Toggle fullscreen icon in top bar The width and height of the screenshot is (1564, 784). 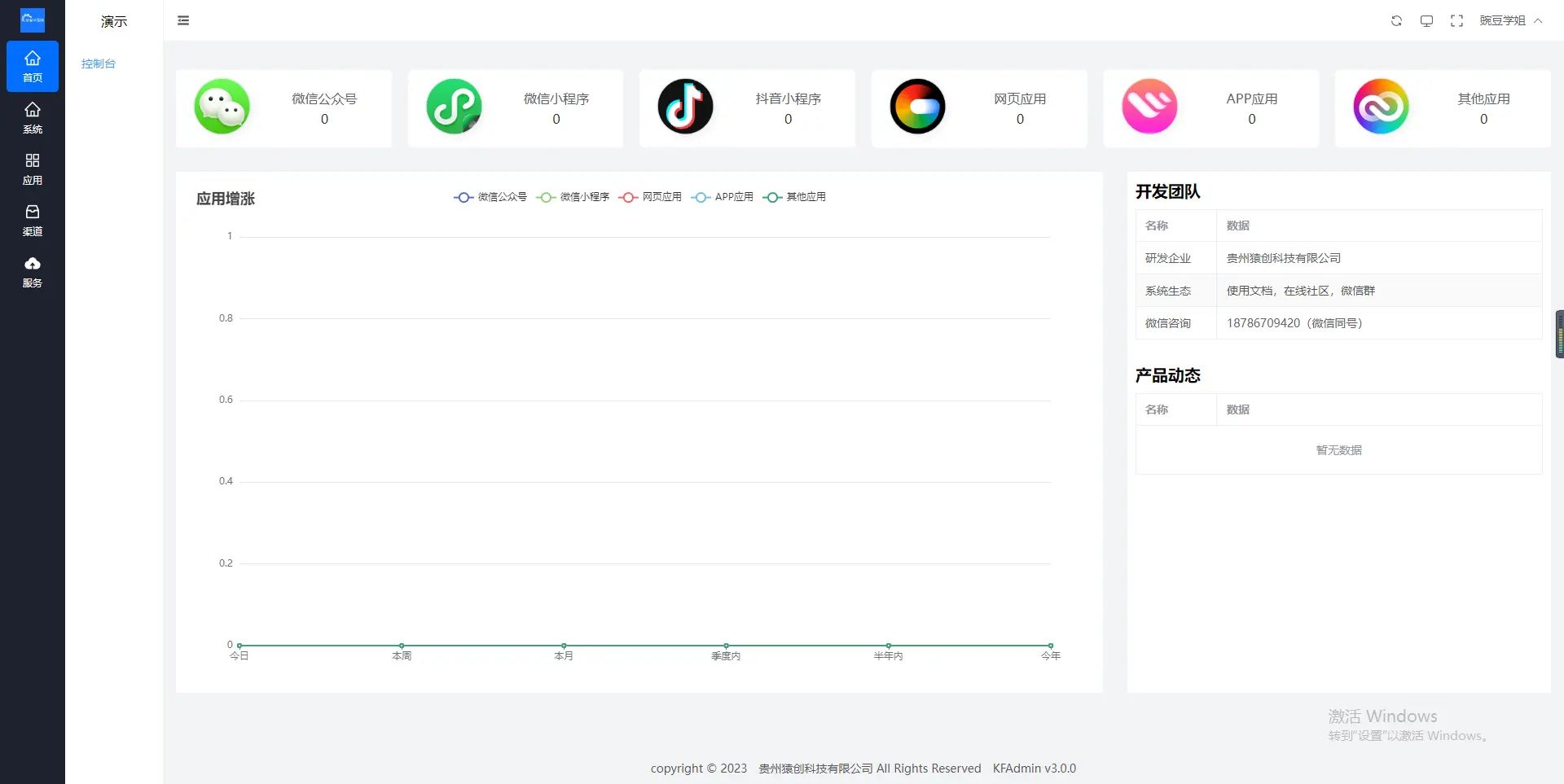pyautogui.click(x=1456, y=20)
